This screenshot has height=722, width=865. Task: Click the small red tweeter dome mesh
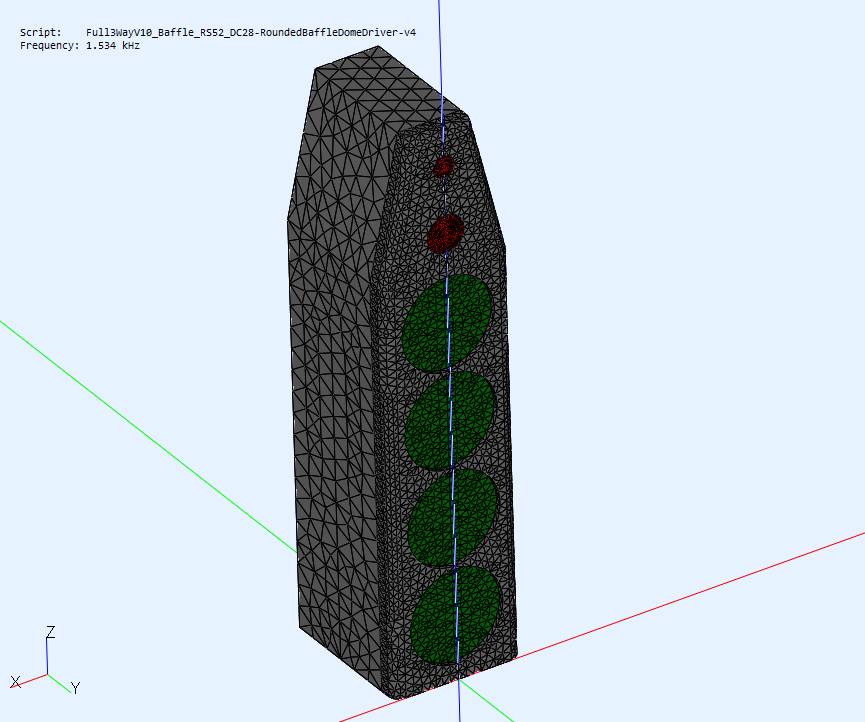coord(443,166)
